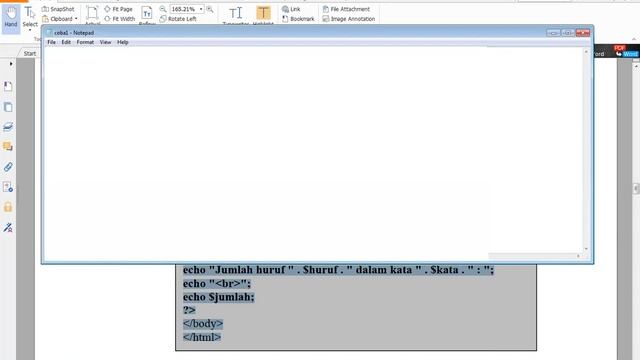Image resolution: width=640 pixels, height=360 pixels.
Task: Choose Fit Page view
Action: pyautogui.click(x=118, y=9)
